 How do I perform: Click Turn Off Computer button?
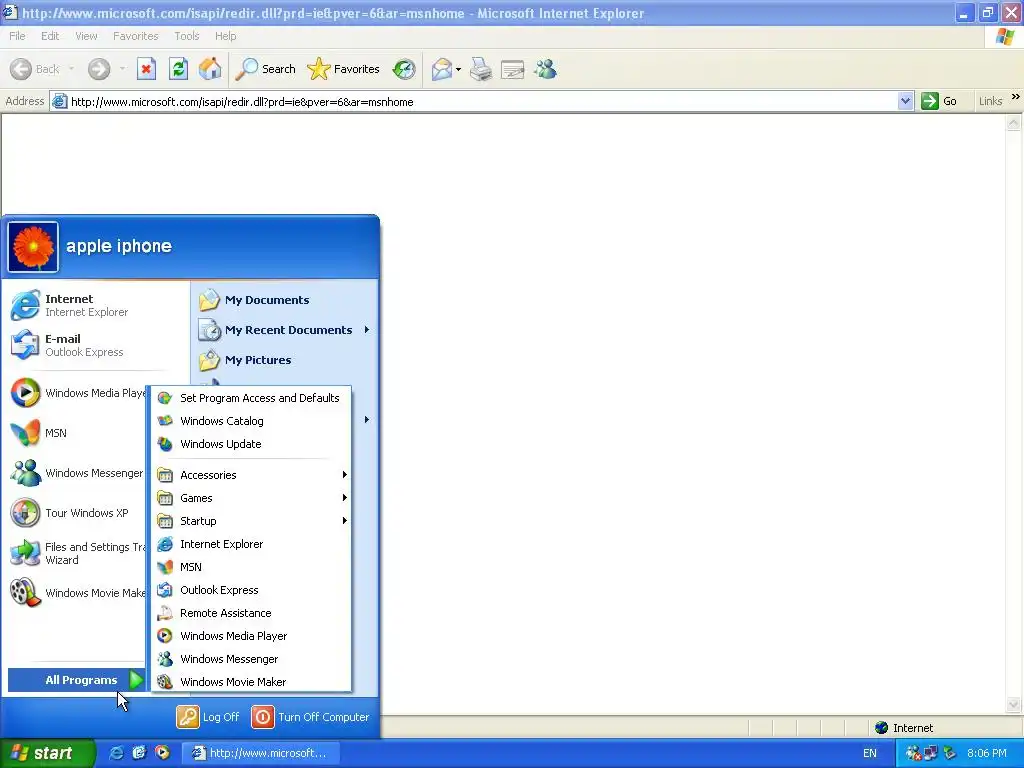[311, 717]
